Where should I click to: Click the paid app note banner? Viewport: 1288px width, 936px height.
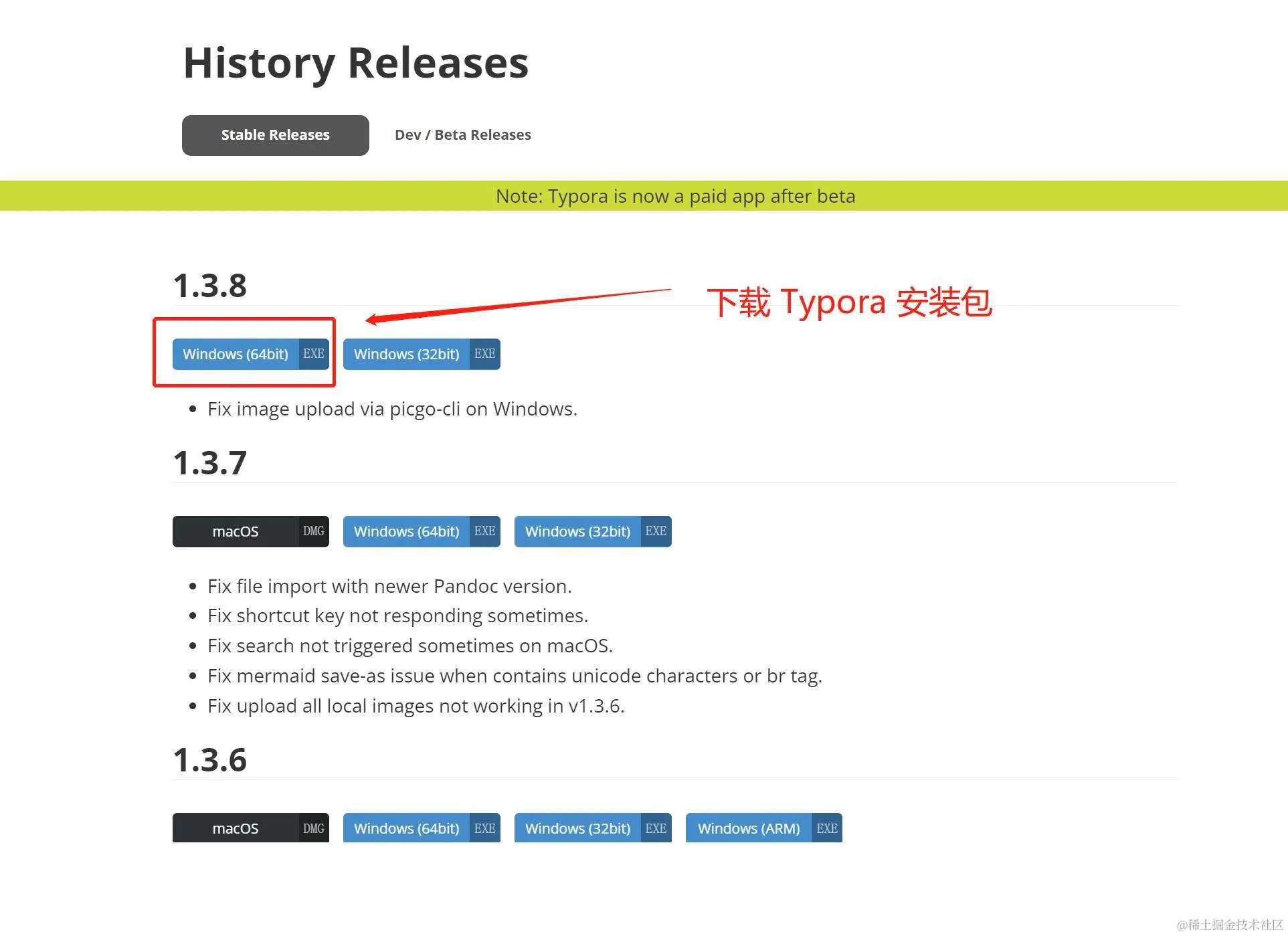pyautogui.click(x=675, y=196)
